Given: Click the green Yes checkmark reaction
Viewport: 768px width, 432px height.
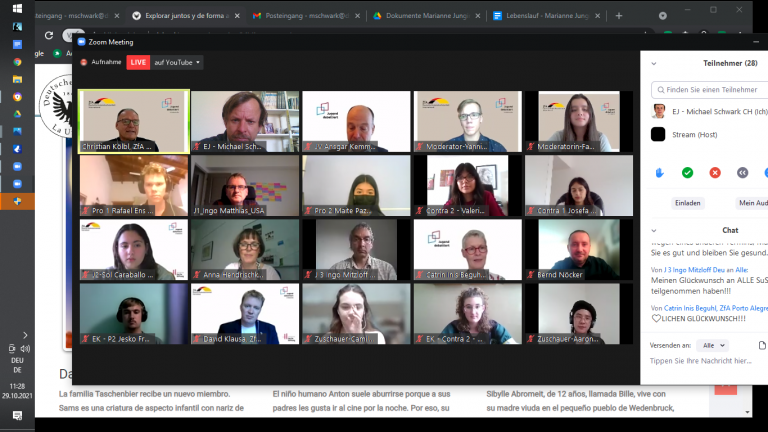Looking at the screenshot, I should pos(687,172).
